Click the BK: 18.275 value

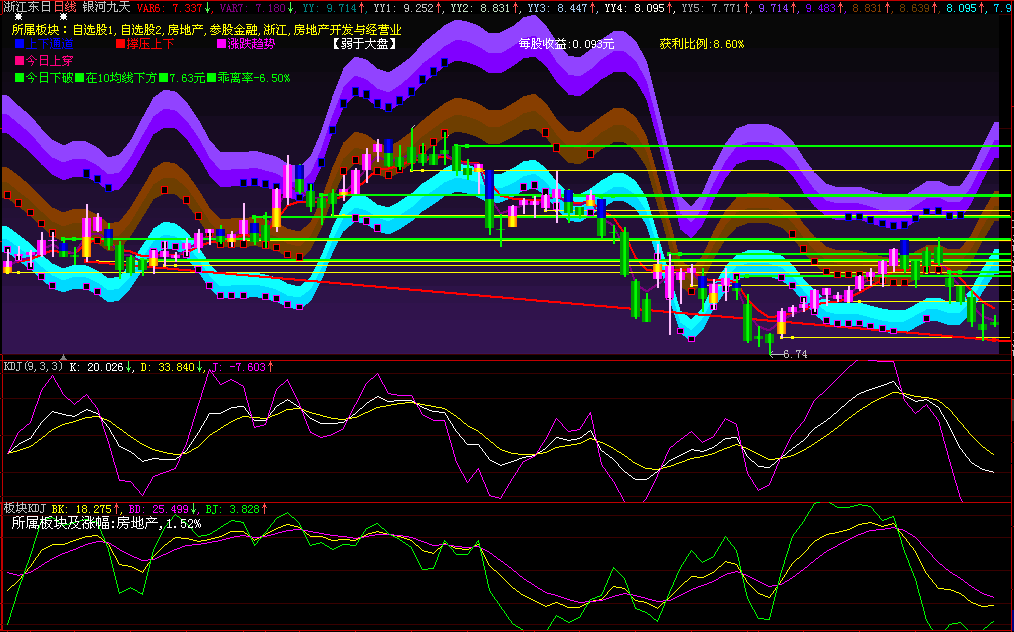coord(81,509)
